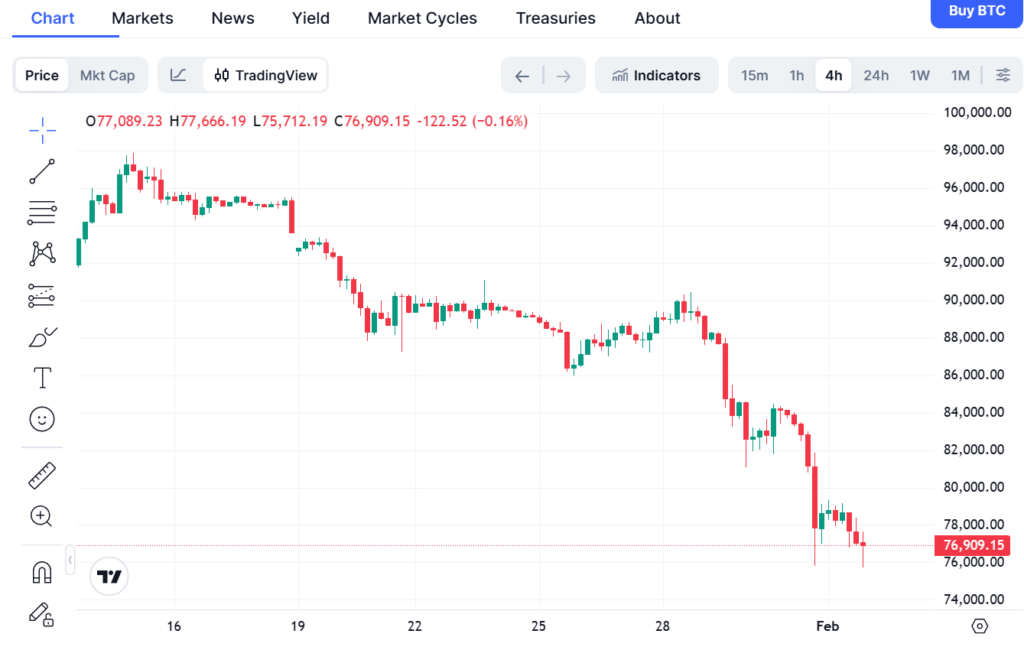Image resolution: width=1024 pixels, height=650 pixels.
Task: Open the Fibonacci retracement tool
Action: click(42, 212)
